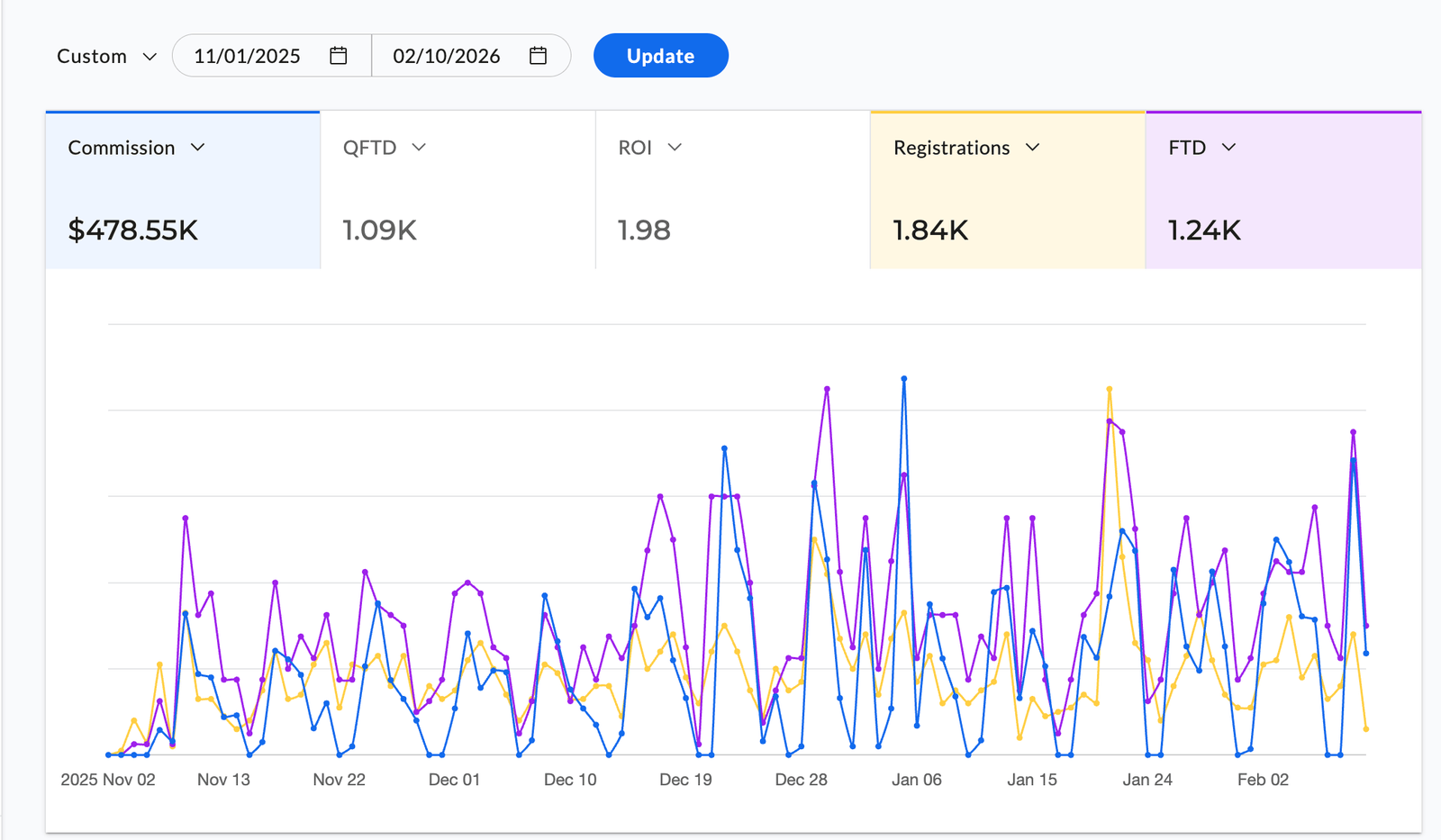Viewport: 1441px width, 840px height.
Task: Click the Update button
Action: coord(660,56)
